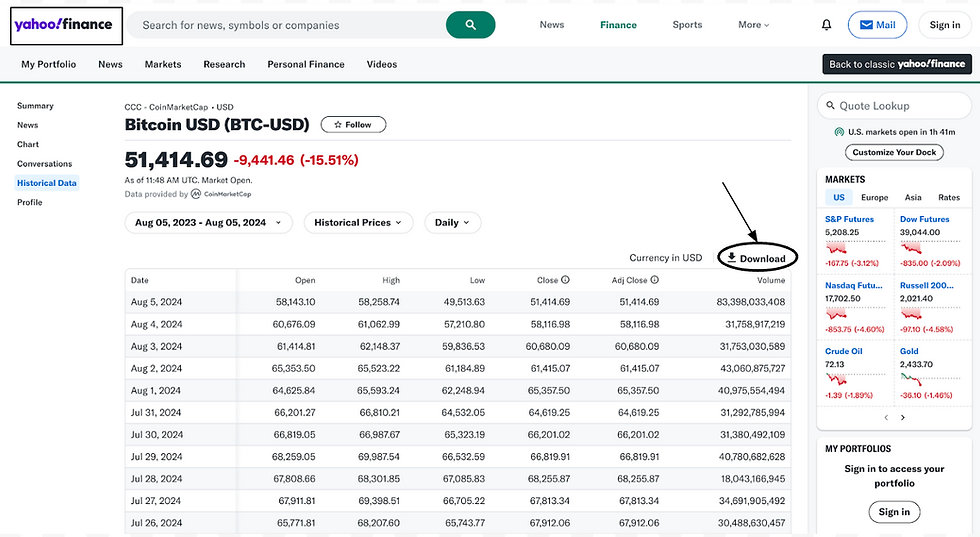This screenshot has height=537, width=980.
Task: Open Videos in the sub navigation
Action: click(x=382, y=64)
